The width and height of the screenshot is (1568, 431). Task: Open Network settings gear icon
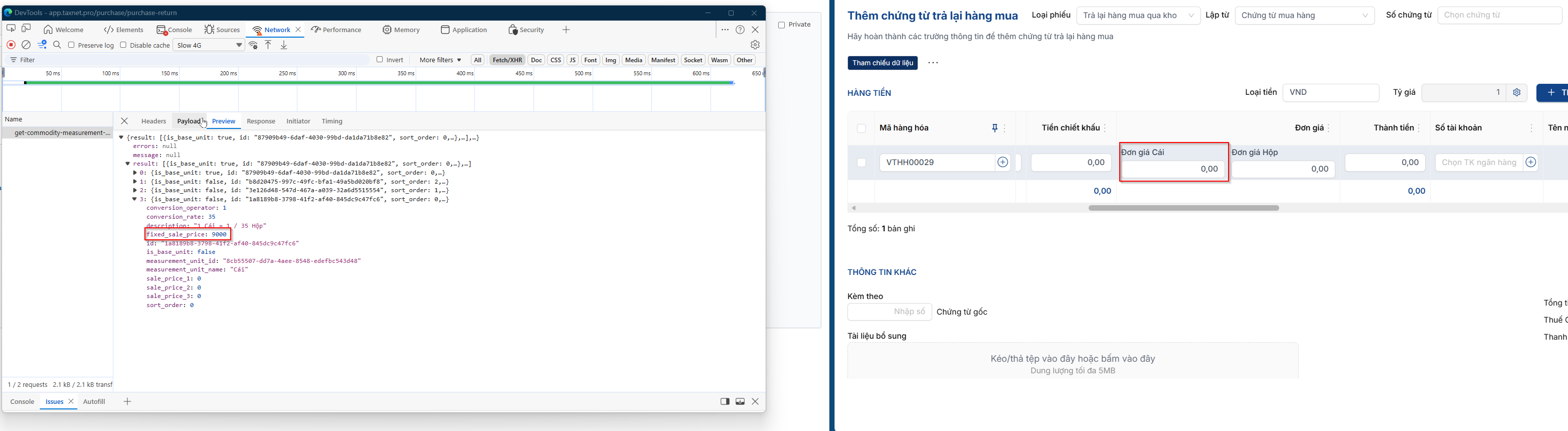[x=755, y=45]
